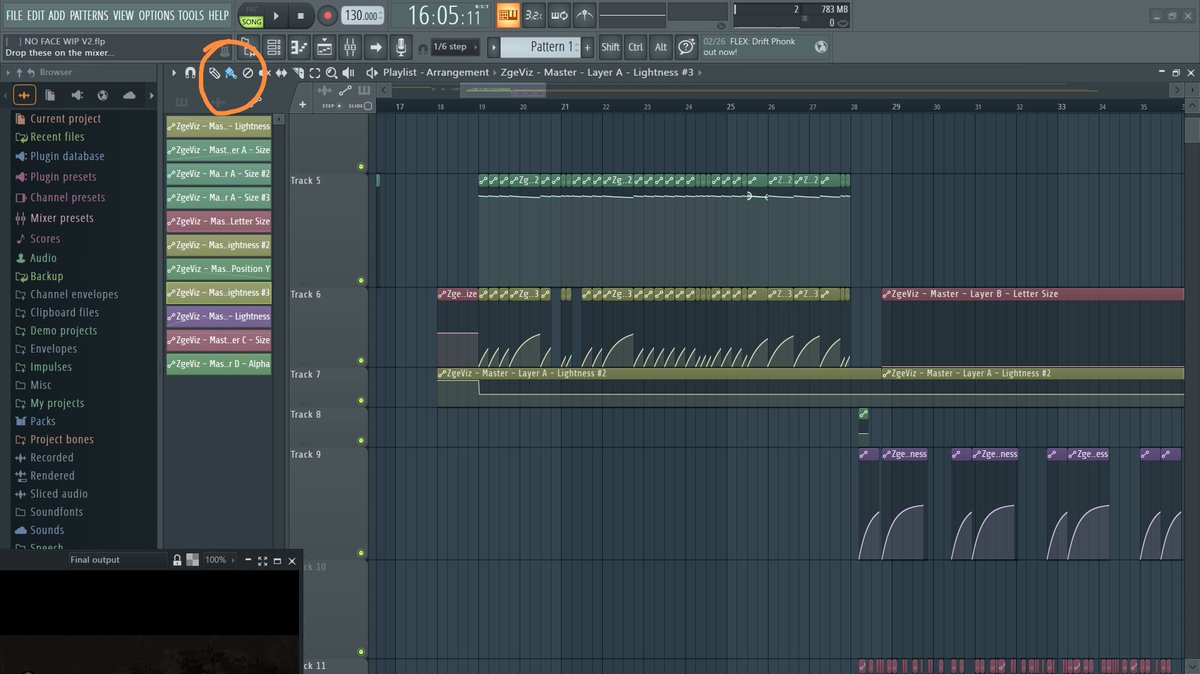Open the Playlist view toolbar shortcut
1200x674 pixels.
273,47
